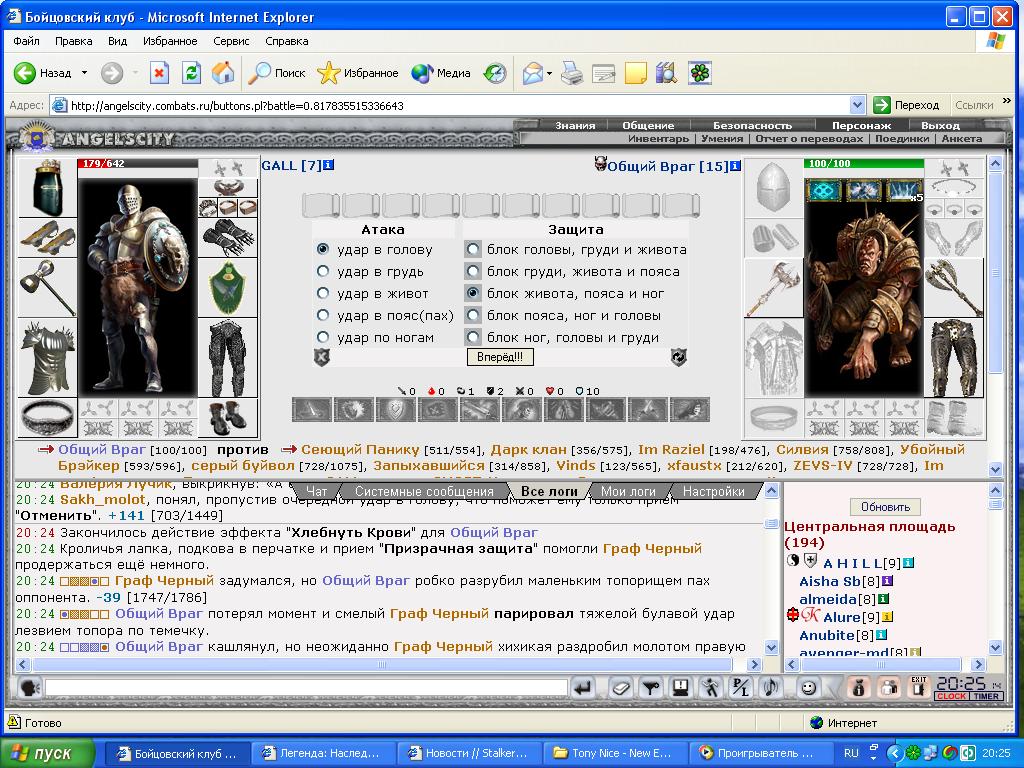
Task: Choose 'блок пояса, ног и головы'
Action: [x=473, y=315]
